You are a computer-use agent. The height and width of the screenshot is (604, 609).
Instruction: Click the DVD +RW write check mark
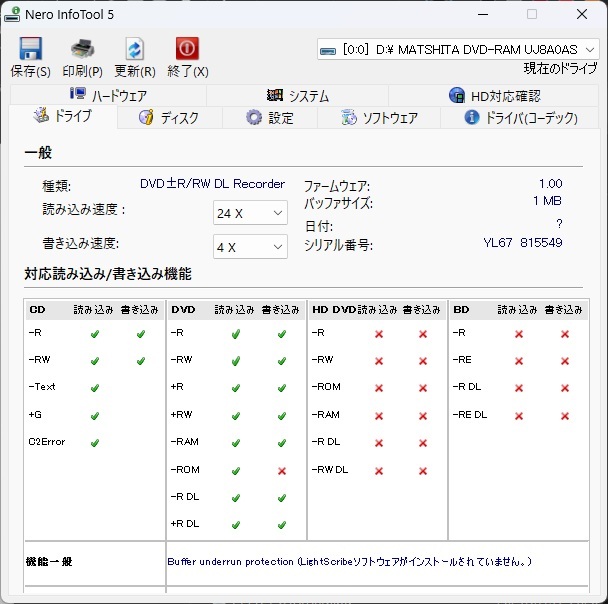(x=282, y=416)
